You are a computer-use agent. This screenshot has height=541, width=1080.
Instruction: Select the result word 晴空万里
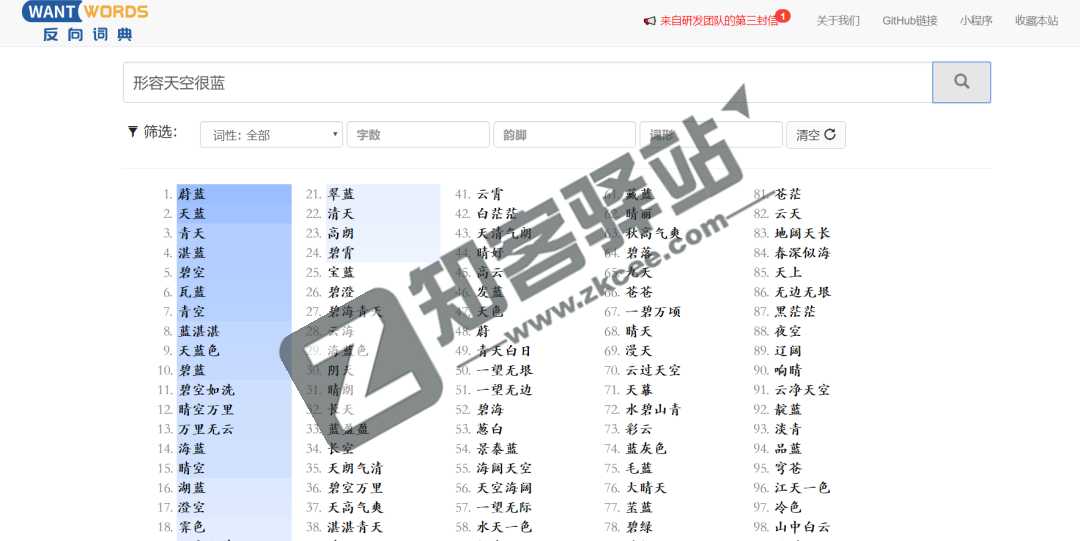206,410
